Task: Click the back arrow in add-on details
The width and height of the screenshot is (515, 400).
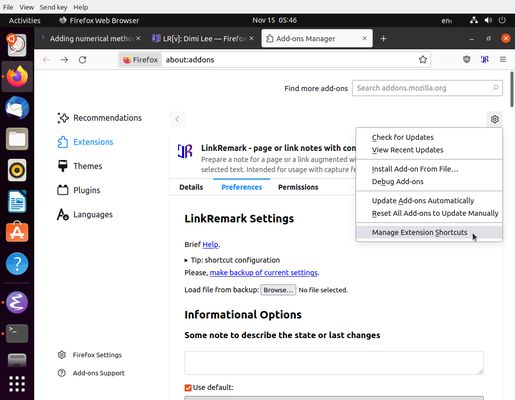Action: 177,119
